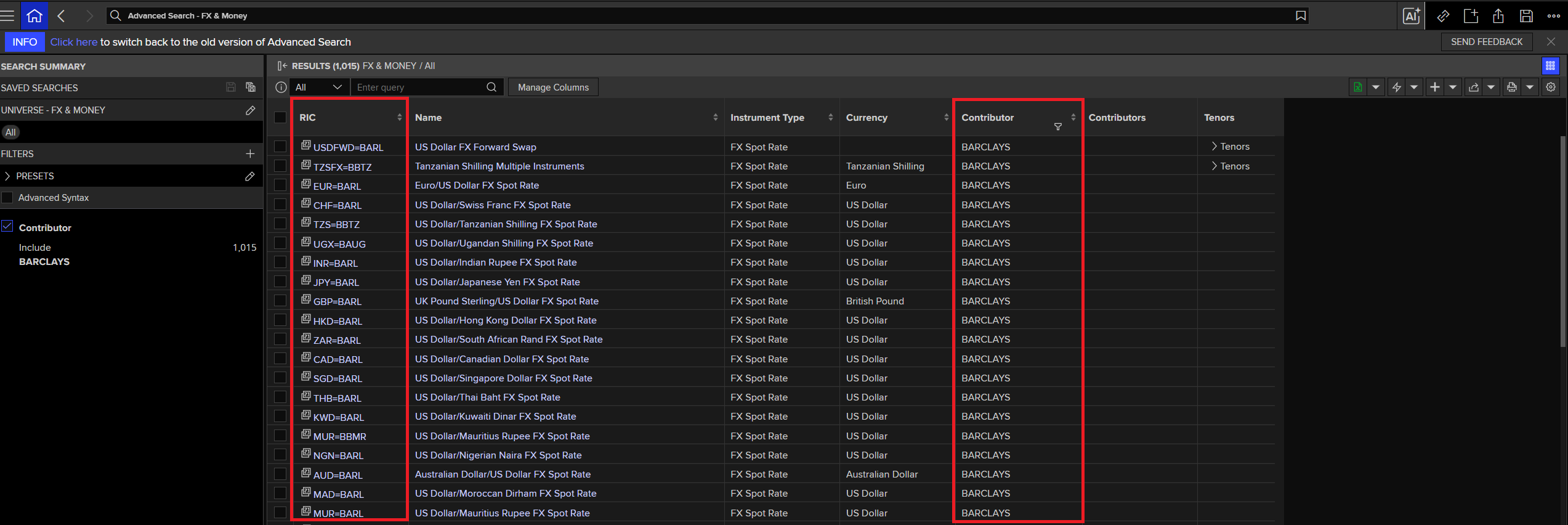Screen dimensions: 1568x525
Task: Add page to a new workspace
Action: tap(1471, 16)
